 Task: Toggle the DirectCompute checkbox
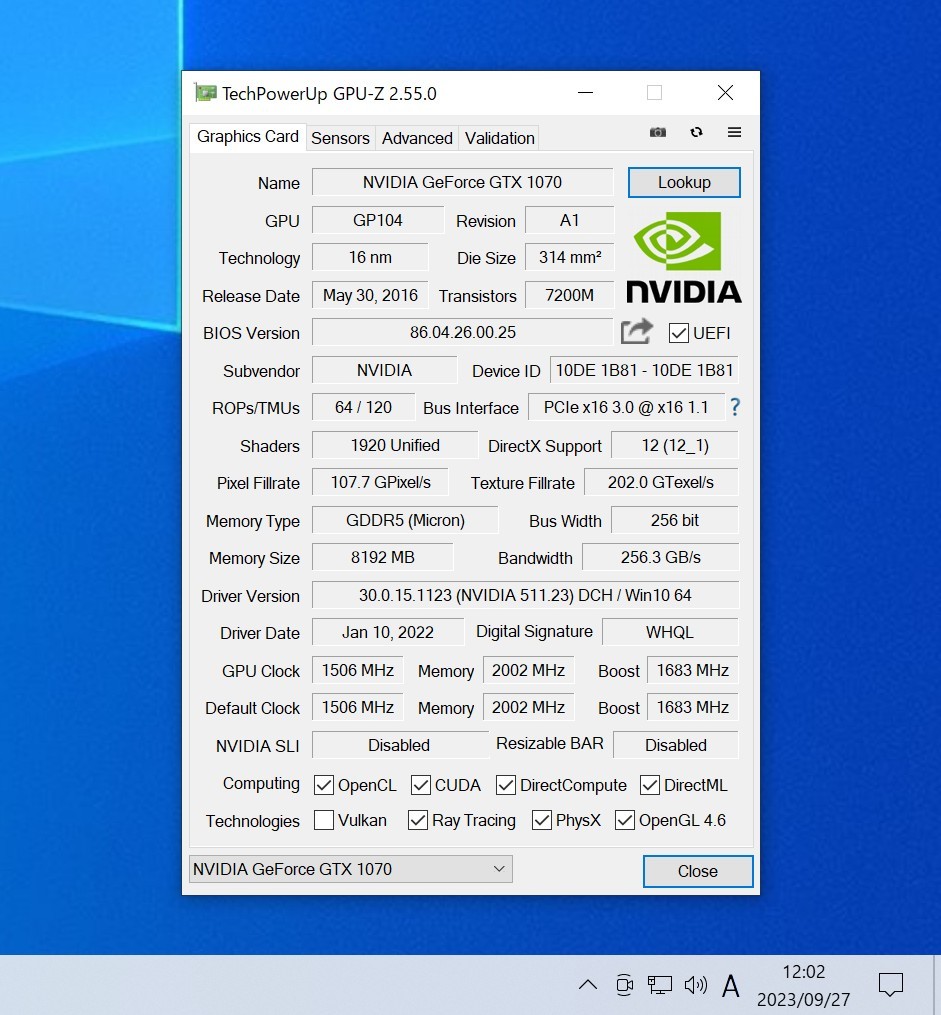505,785
